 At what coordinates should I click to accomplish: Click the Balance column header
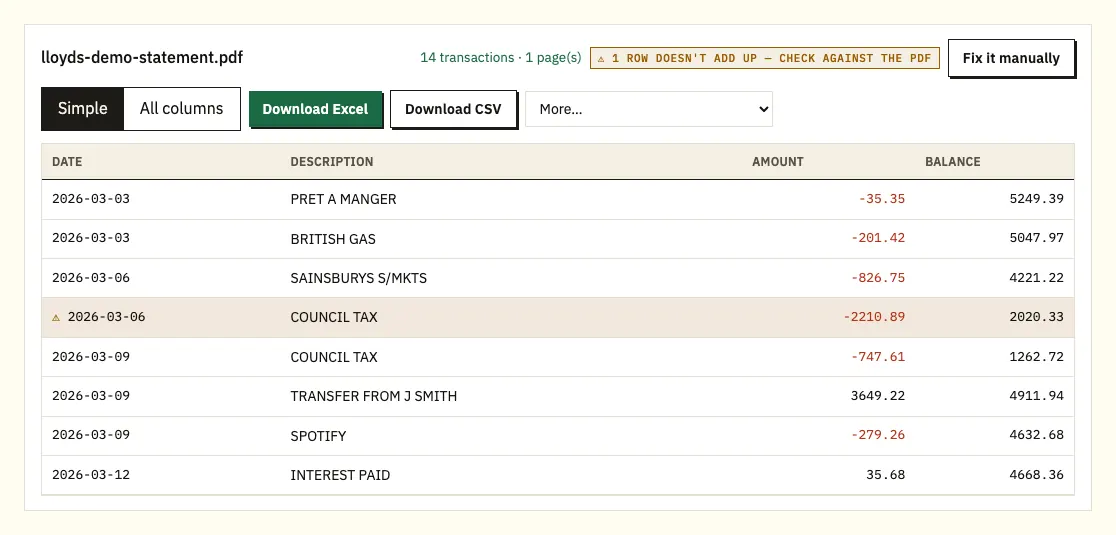point(952,161)
